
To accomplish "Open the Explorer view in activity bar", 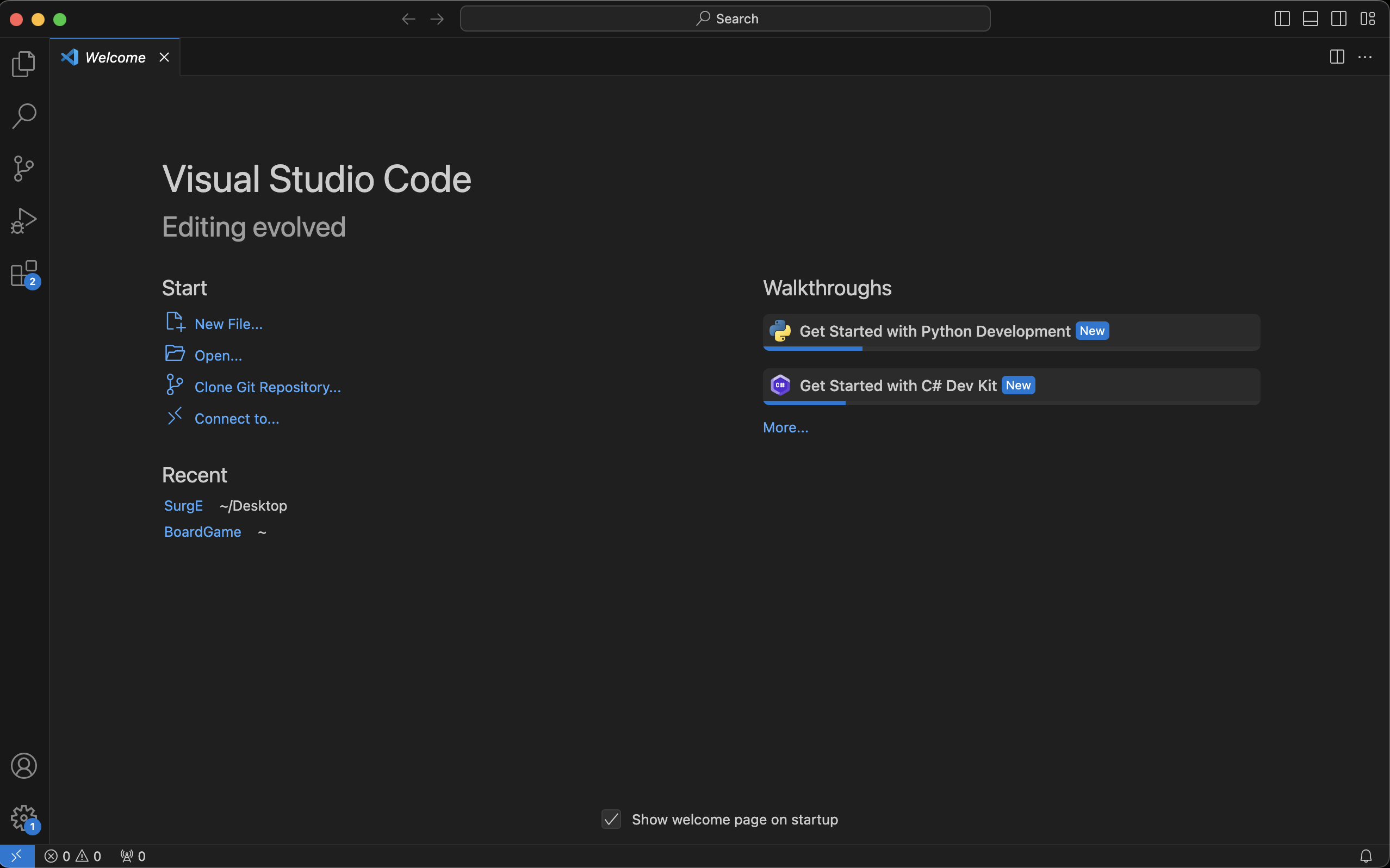I will tap(23, 64).
